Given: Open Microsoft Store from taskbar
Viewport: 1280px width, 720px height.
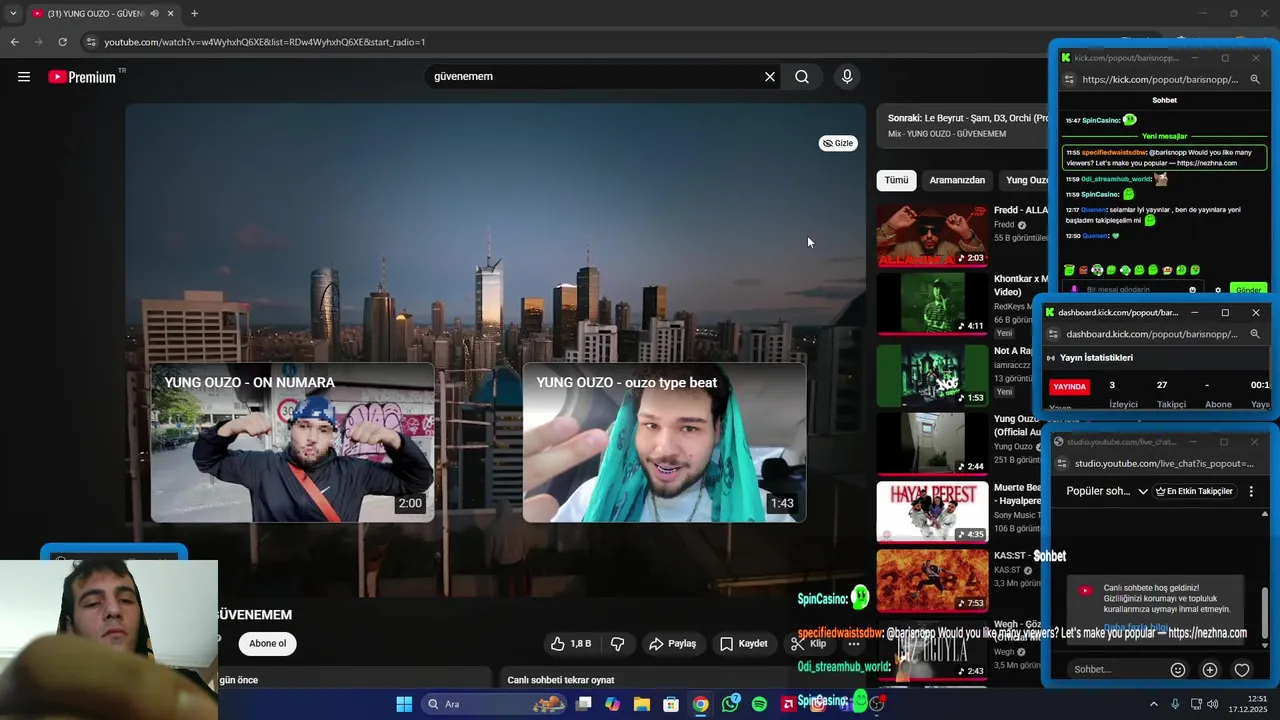Looking at the screenshot, I should pos(671,704).
